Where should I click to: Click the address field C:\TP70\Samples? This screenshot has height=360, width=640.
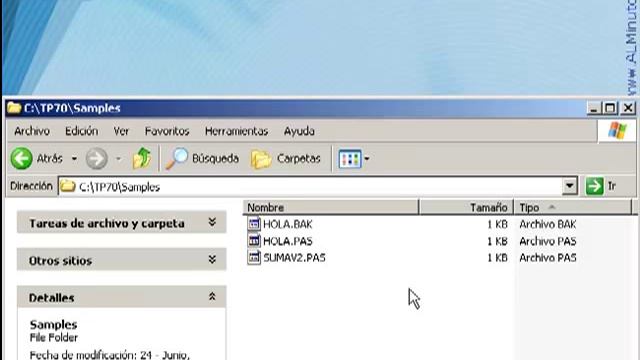(310, 187)
